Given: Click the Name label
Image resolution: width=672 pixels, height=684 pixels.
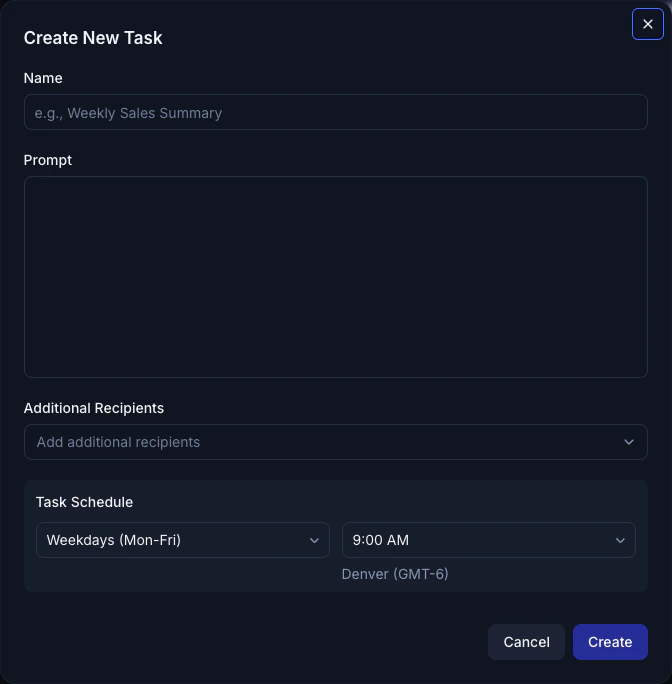Looking at the screenshot, I should [x=43, y=78].
